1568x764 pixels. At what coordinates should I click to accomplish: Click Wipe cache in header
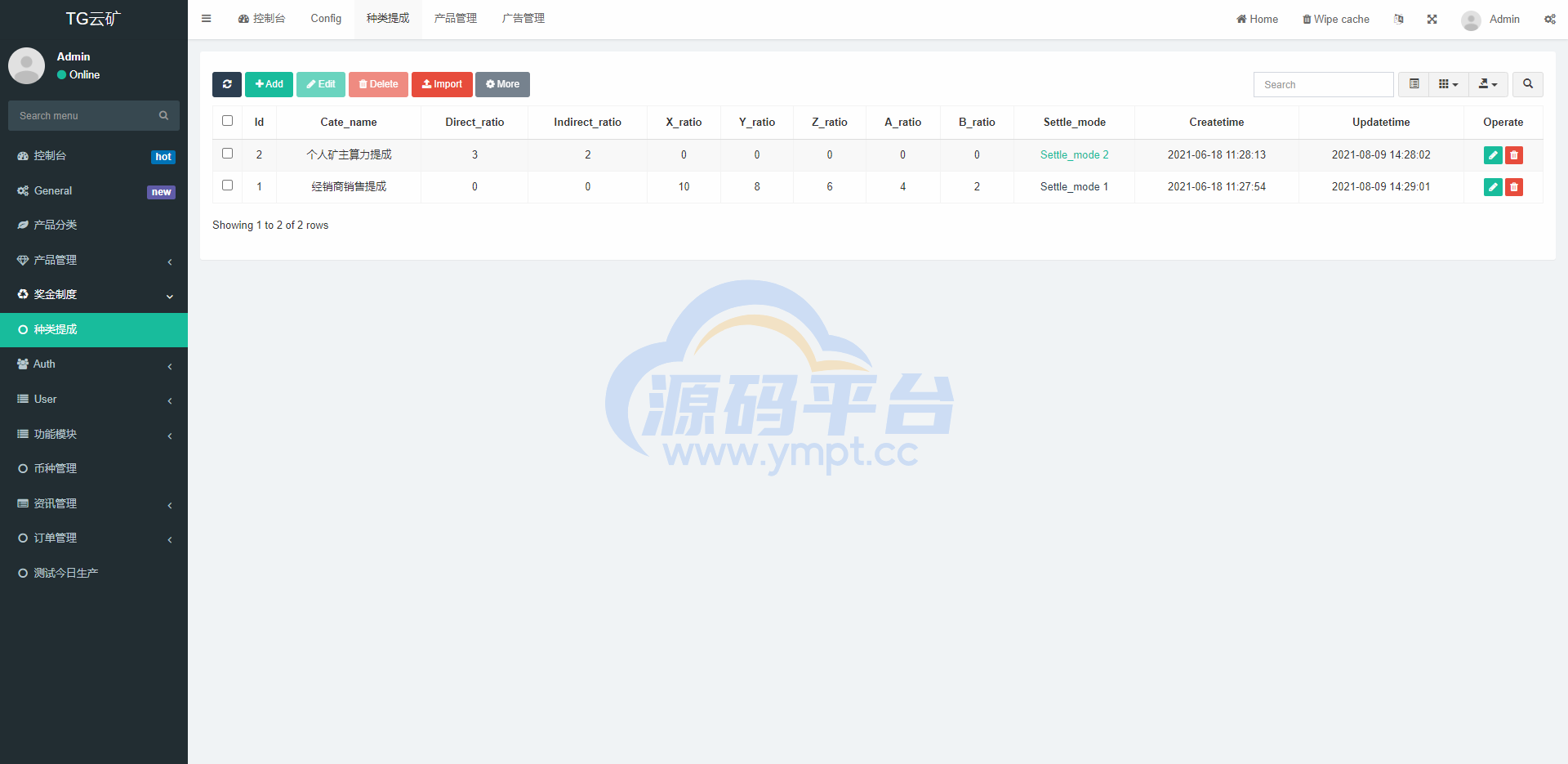(x=1336, y=19)
